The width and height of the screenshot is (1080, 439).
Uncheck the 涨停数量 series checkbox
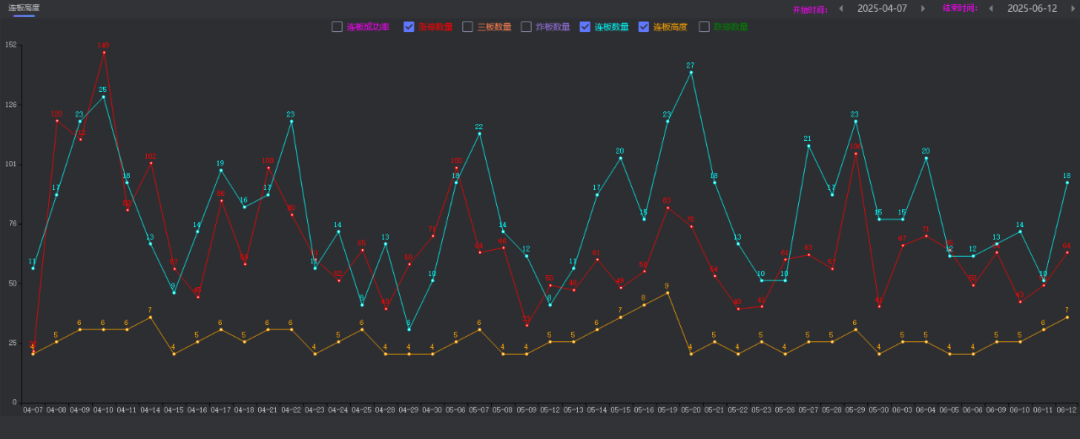click(x=409, y=27)
